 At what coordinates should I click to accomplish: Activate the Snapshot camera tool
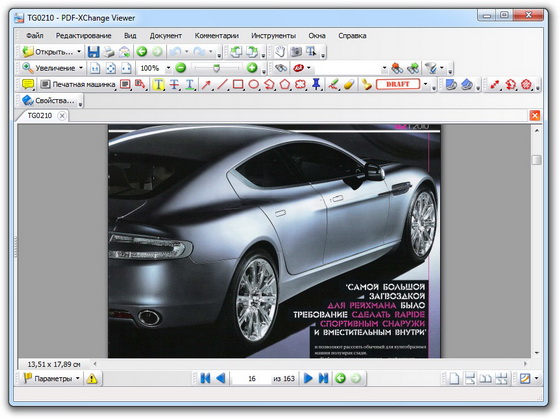tap(296, 52)
